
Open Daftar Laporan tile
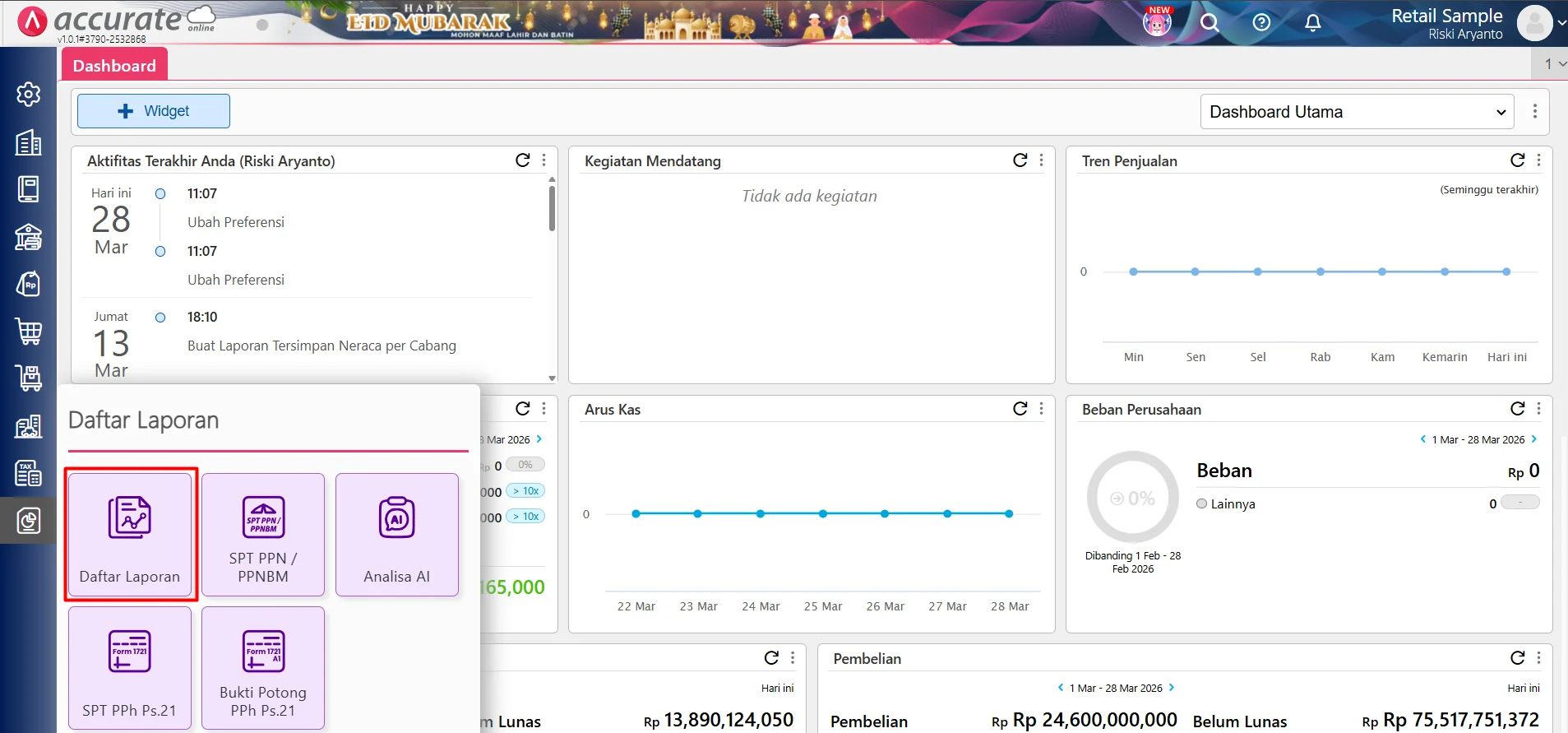130,535
